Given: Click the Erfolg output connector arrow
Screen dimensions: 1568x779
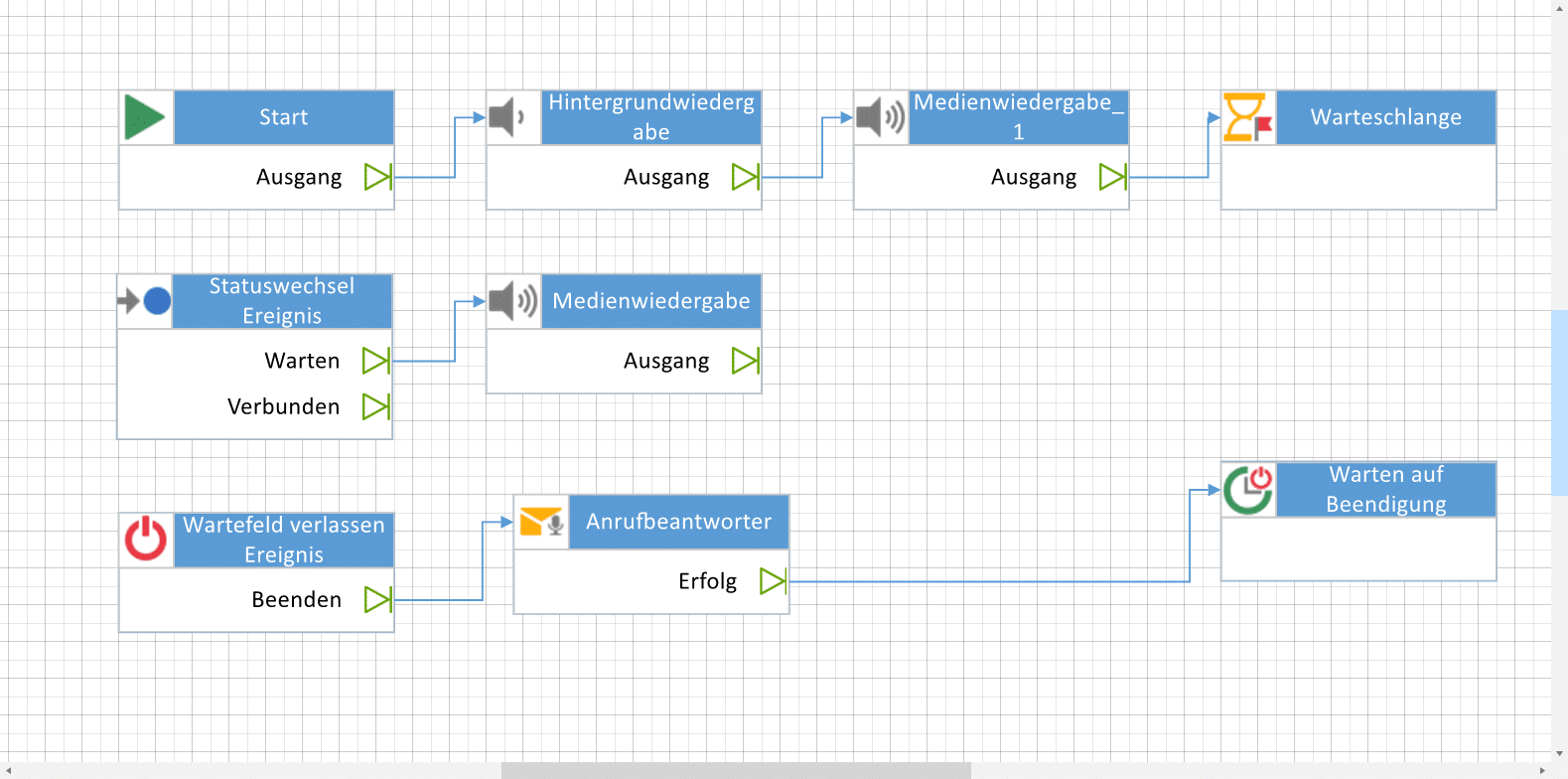Looking at the screenshot, I should click(774, 580).
